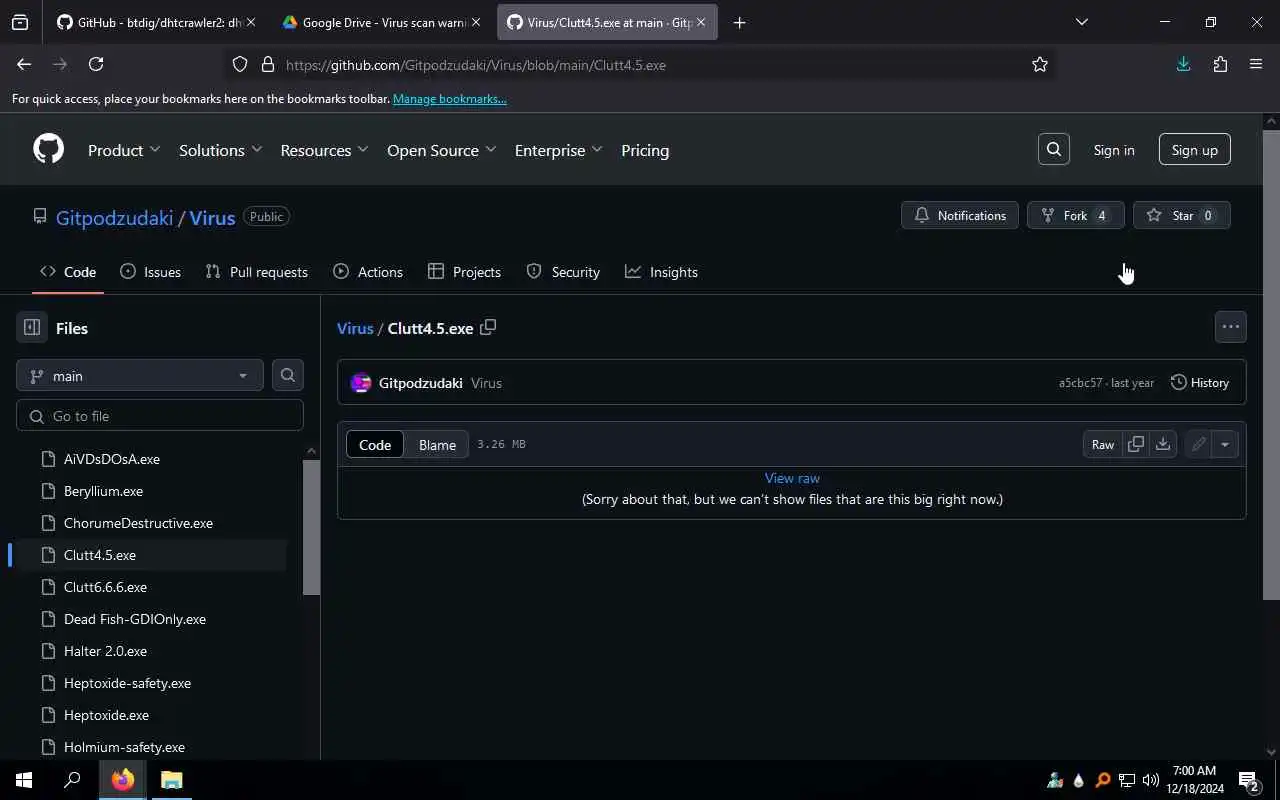Screen dimensions: 1280x800
Task: Focus the Go to file input
Action: pyautogui.click(x=160, y=416)
